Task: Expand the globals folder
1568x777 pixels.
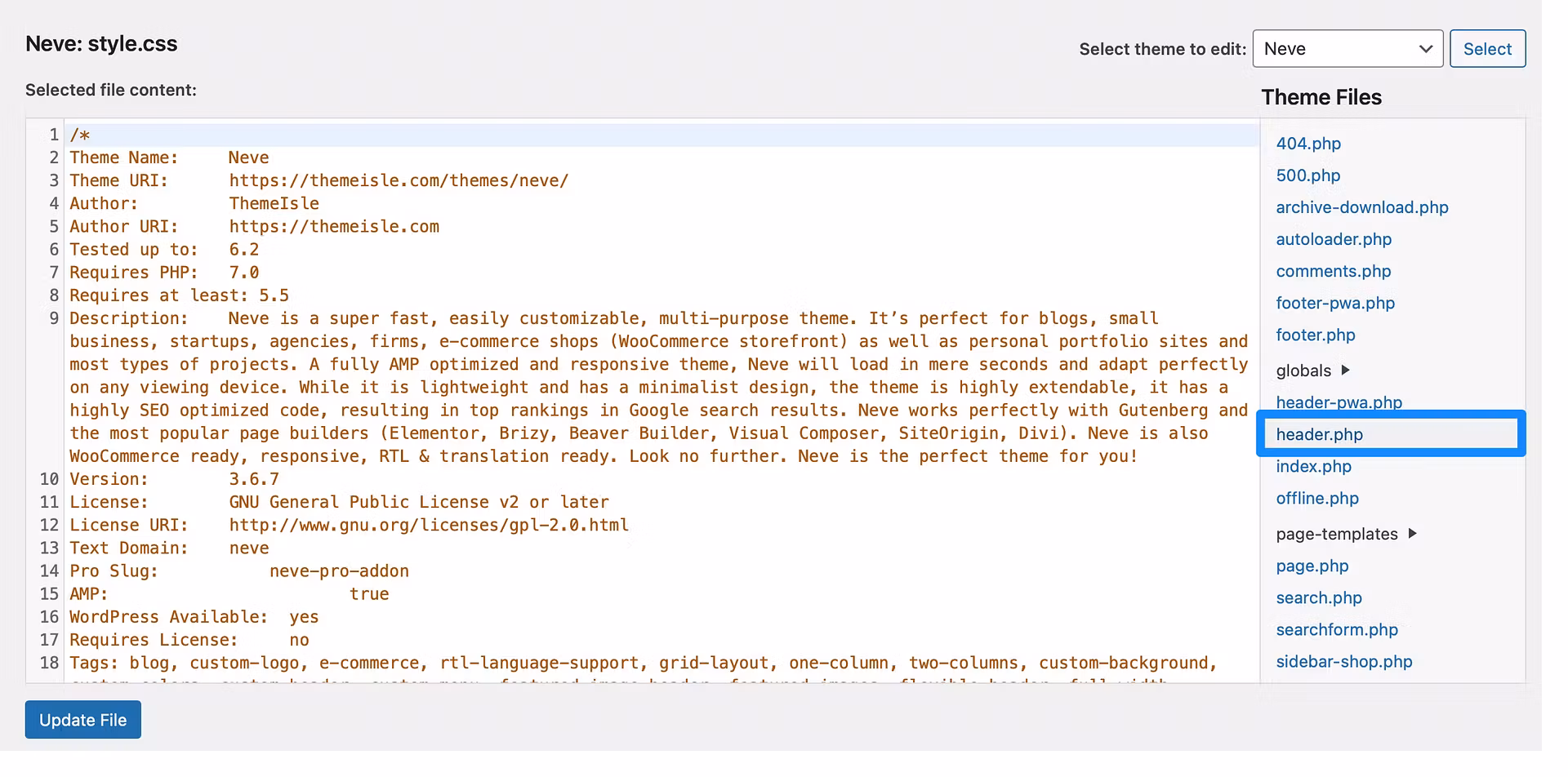Action: coord(1307,370)
